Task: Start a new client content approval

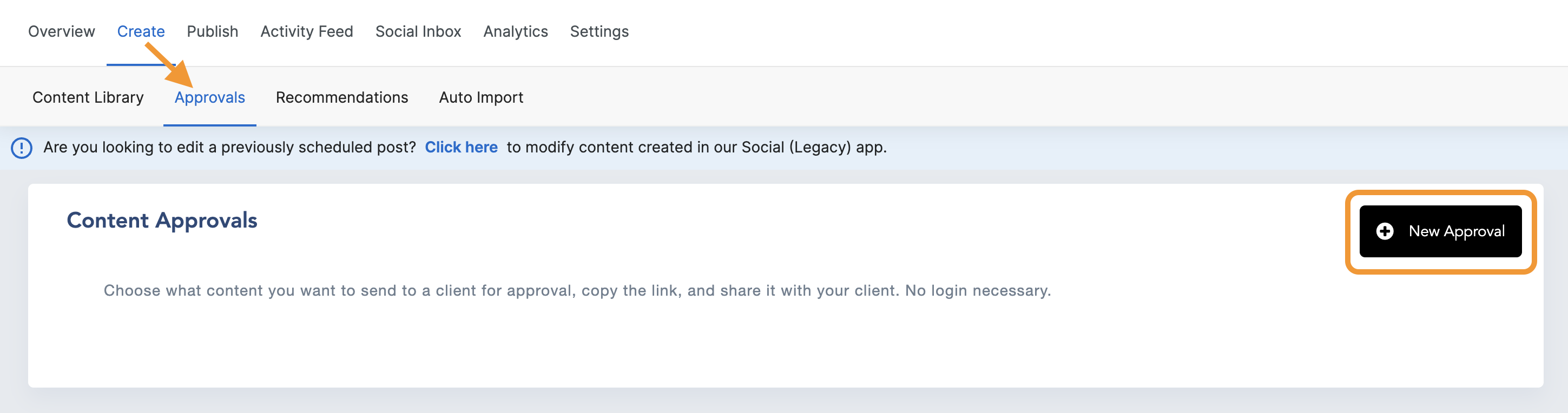Action: (x=1440, y=231)
